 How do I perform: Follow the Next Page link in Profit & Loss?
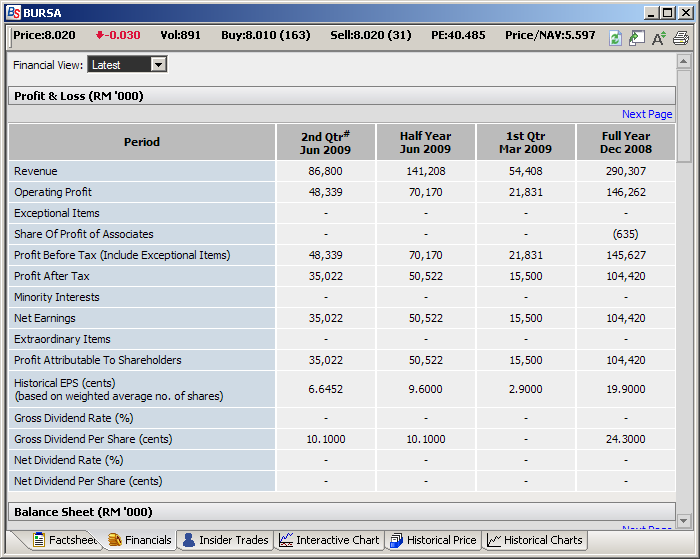[647, 114]
